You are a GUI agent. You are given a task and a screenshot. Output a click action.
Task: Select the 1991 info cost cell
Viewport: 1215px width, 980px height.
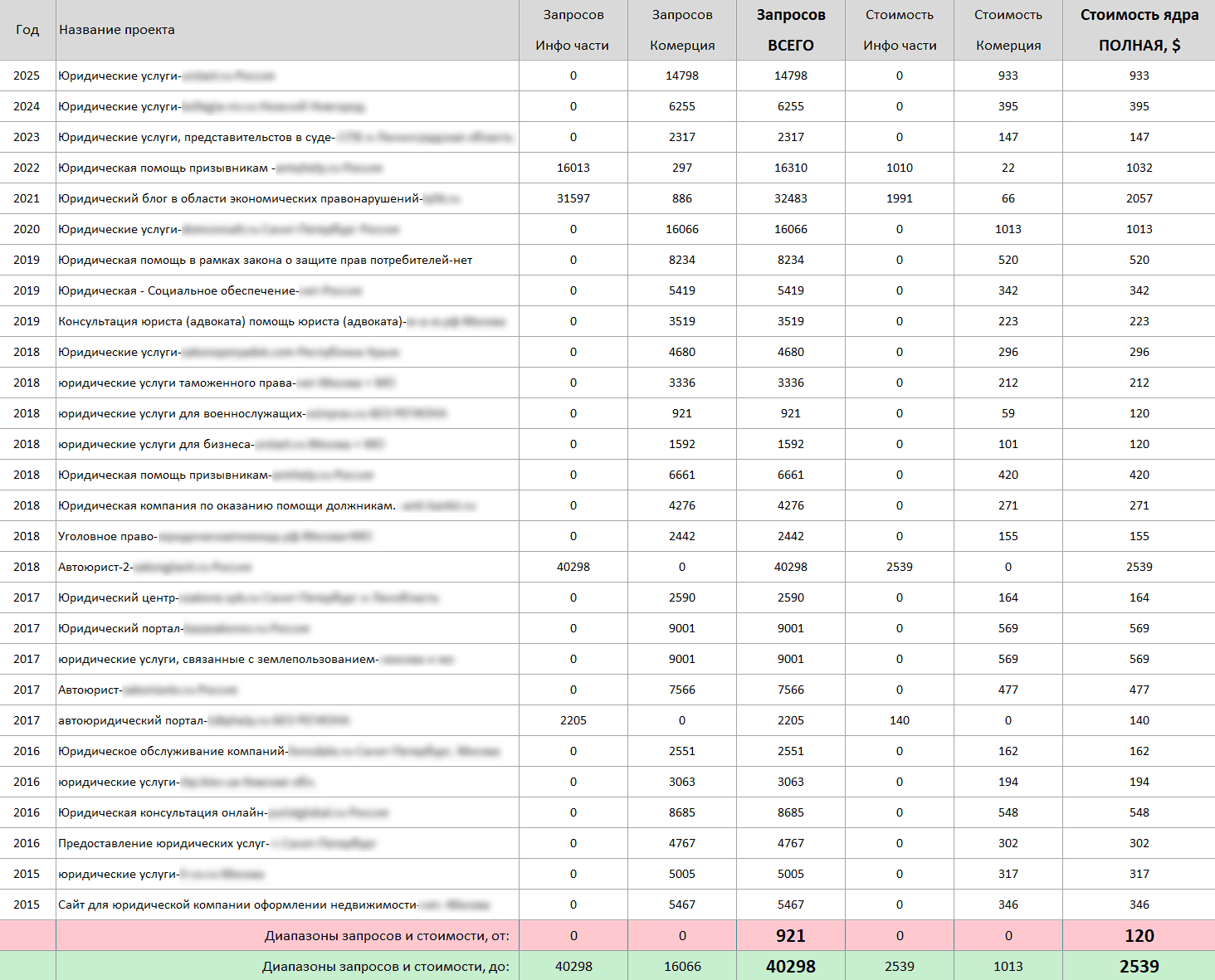[x=899, y=198]
